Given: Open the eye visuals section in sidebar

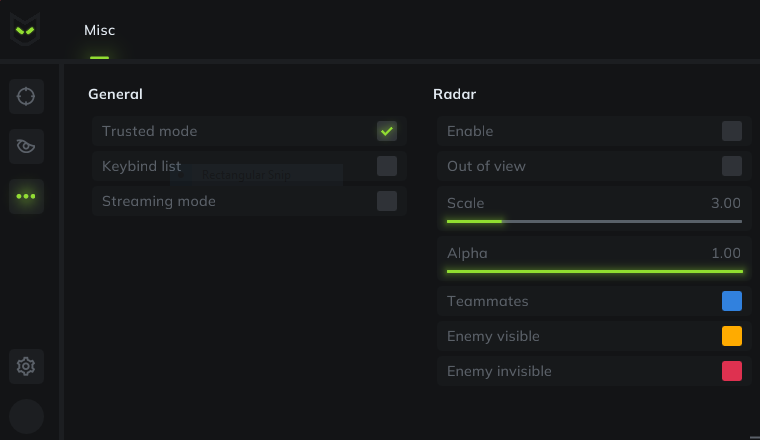Looking at the screenshot, I should pyautogui.click(x=26, y=146).
